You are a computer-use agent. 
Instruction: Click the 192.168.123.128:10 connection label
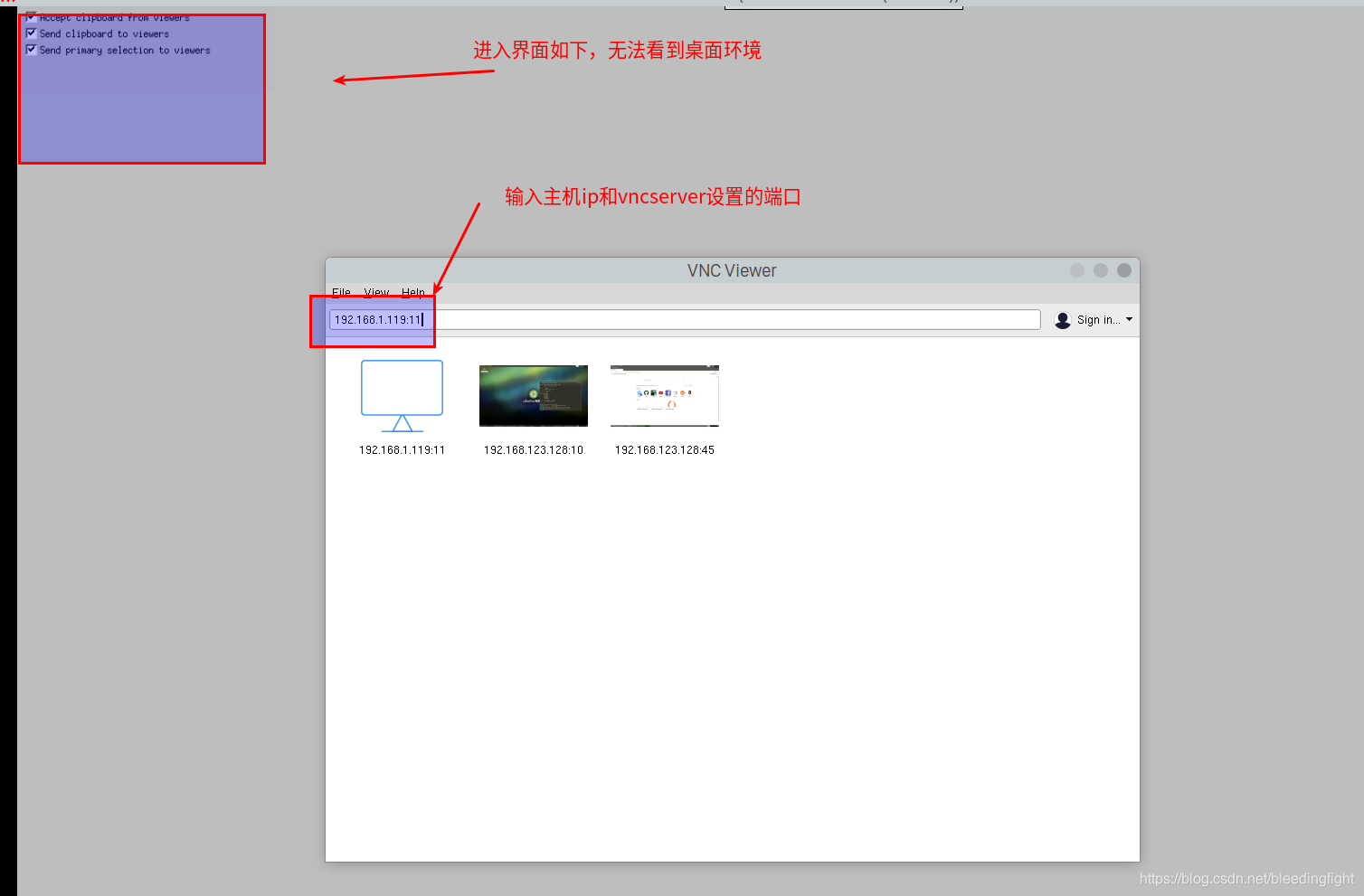[534, 449]
